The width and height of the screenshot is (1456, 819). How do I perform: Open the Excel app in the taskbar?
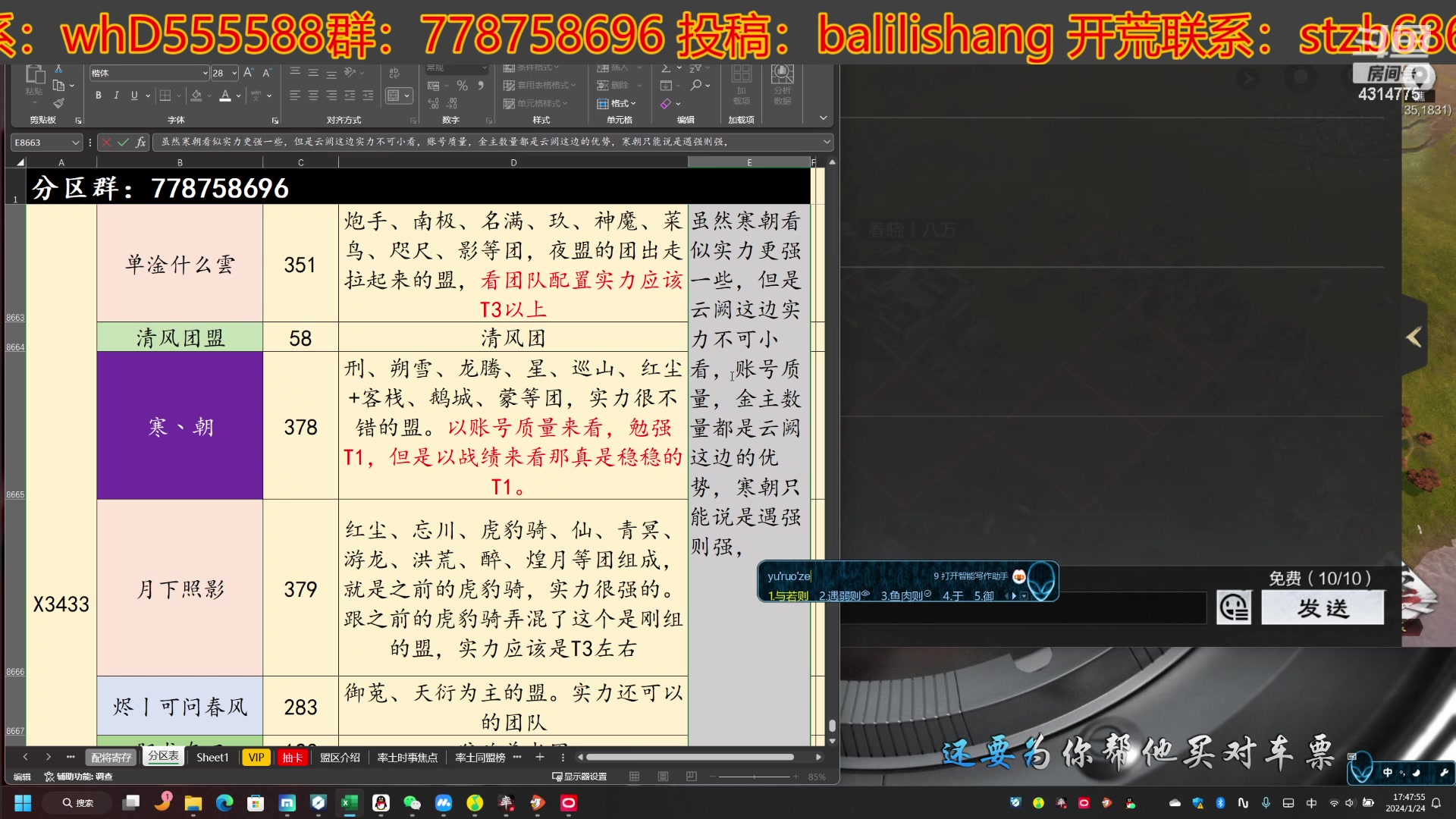[x=349, y=802]
